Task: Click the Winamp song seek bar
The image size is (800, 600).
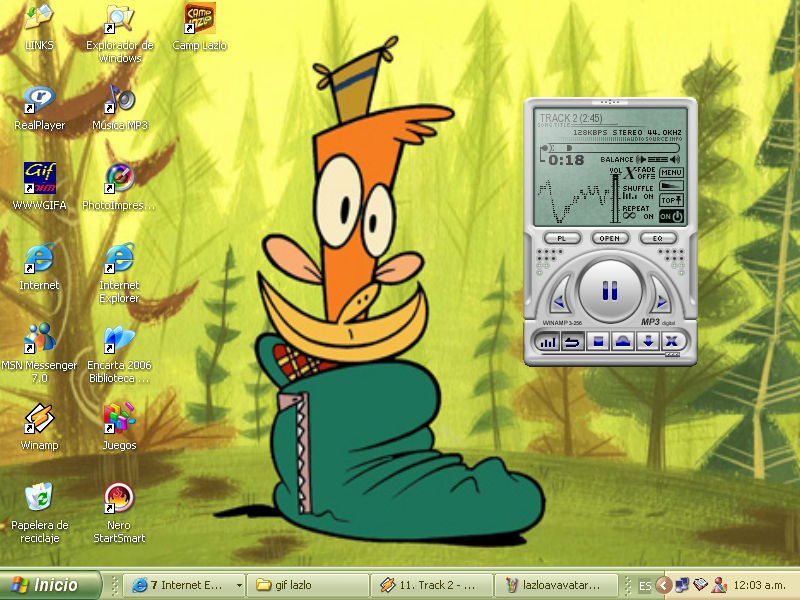Action: point(614,148)
